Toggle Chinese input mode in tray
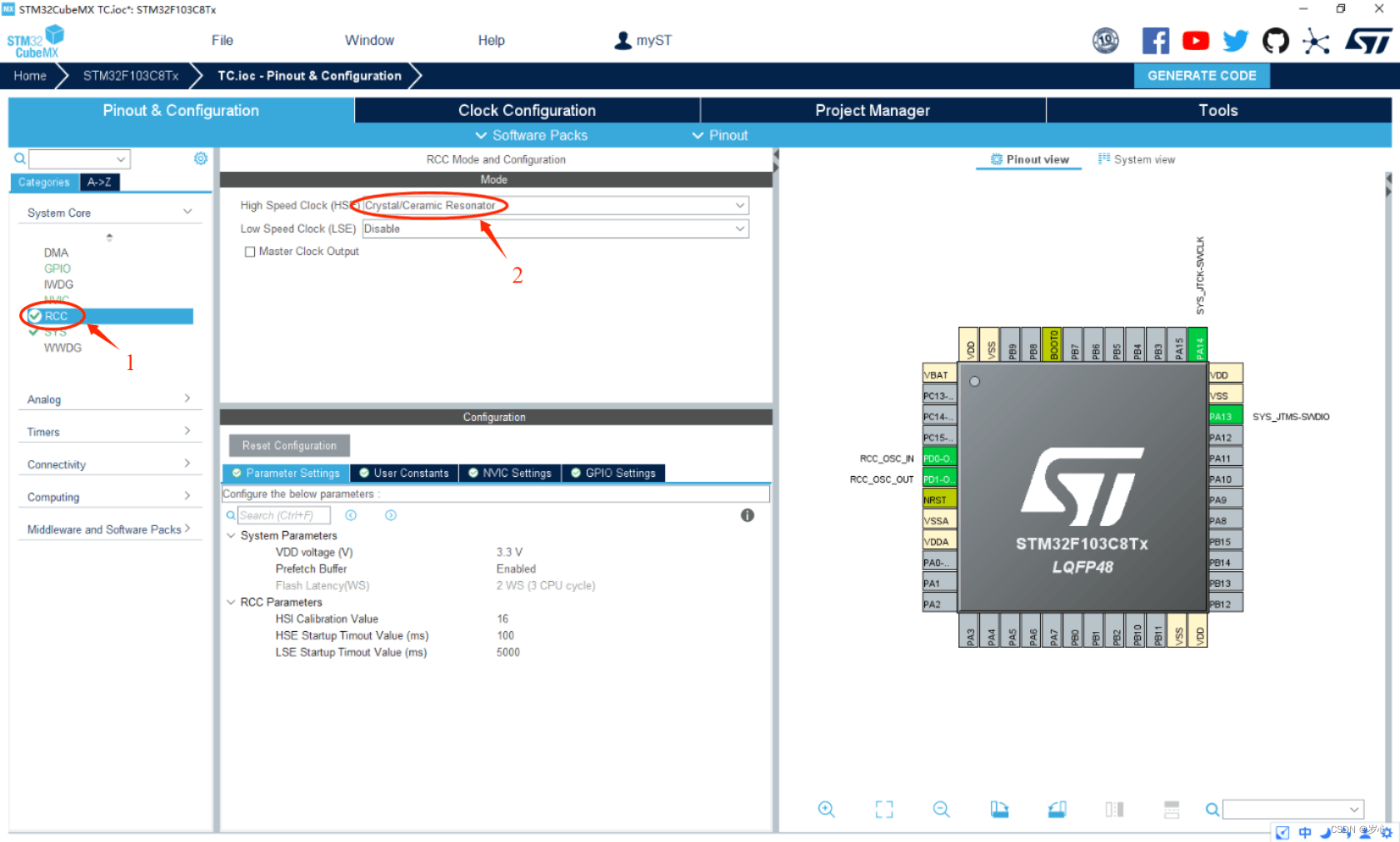 click(x=1305, y=832)
